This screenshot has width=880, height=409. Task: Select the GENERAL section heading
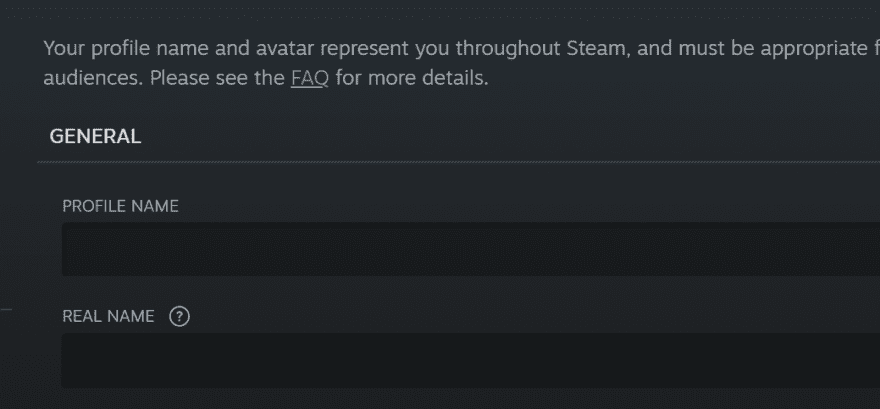(x=95, y=137)
